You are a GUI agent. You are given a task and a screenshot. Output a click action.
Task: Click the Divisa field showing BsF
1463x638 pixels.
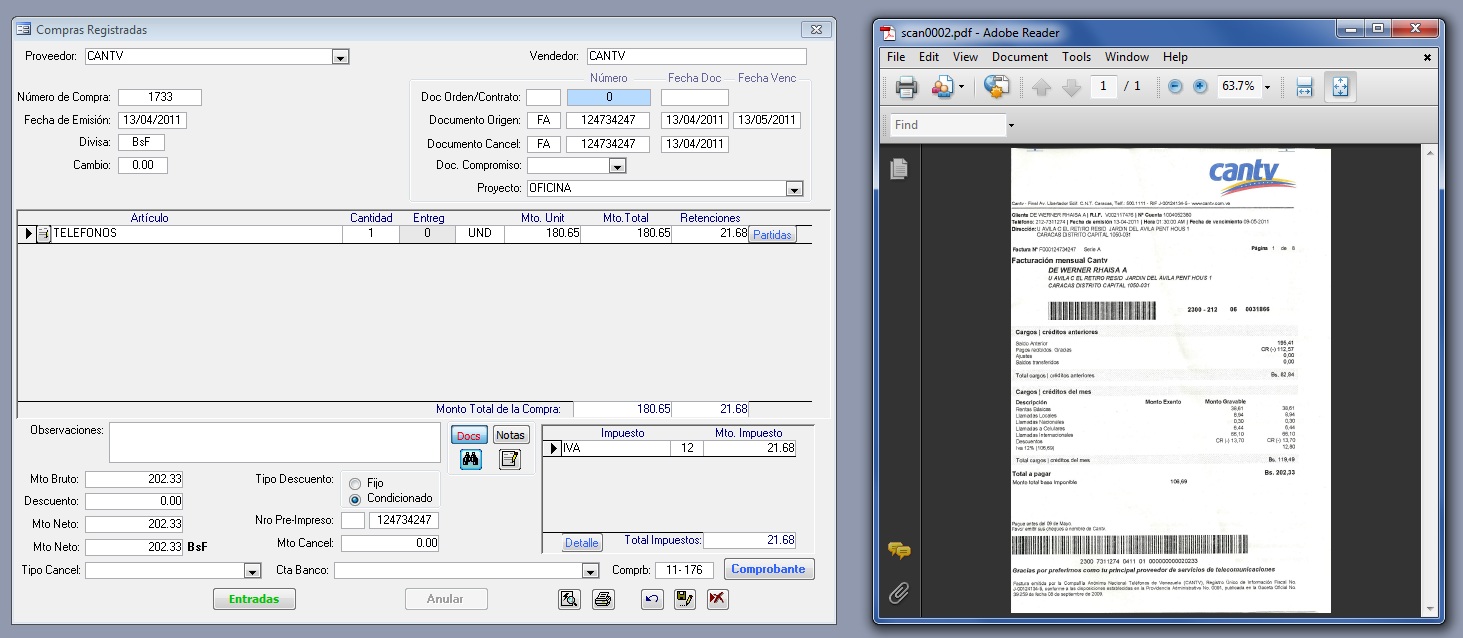coord(141,142)
